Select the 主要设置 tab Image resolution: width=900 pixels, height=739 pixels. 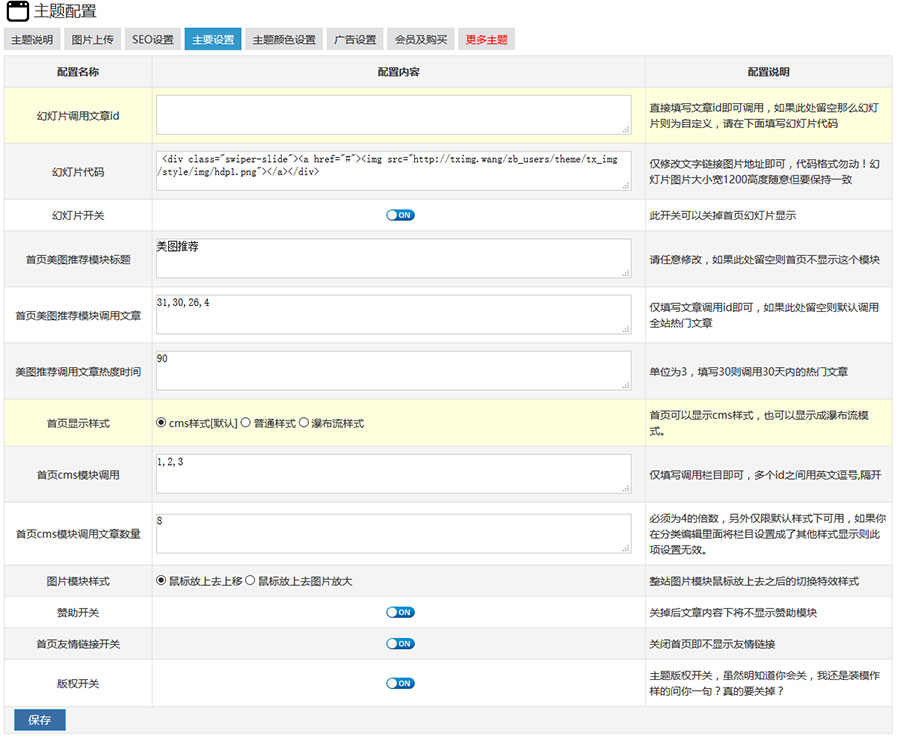[x=213, y=40]
